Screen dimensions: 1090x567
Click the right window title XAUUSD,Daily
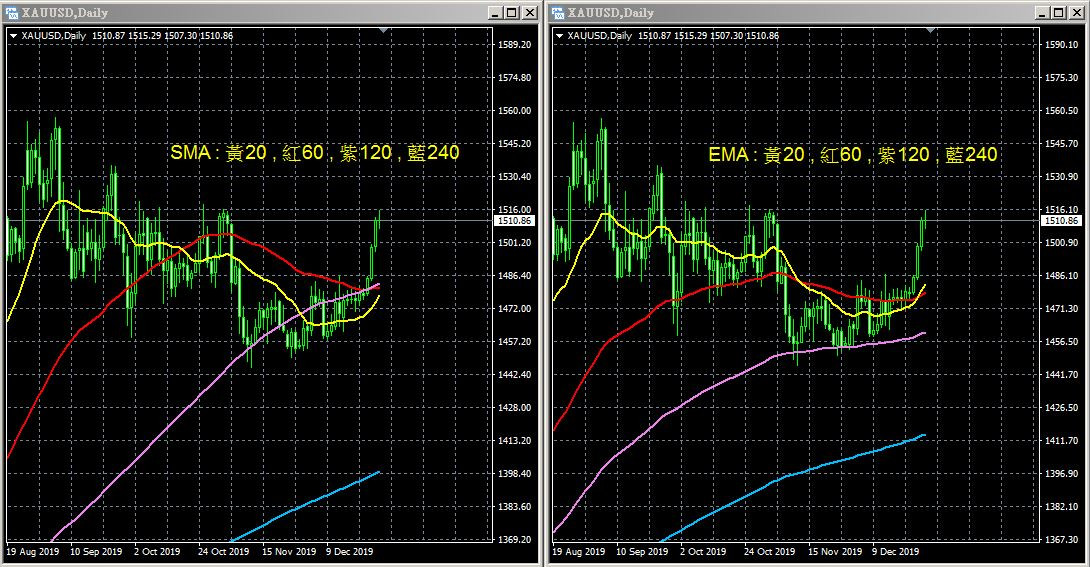[x=610, y=13]
